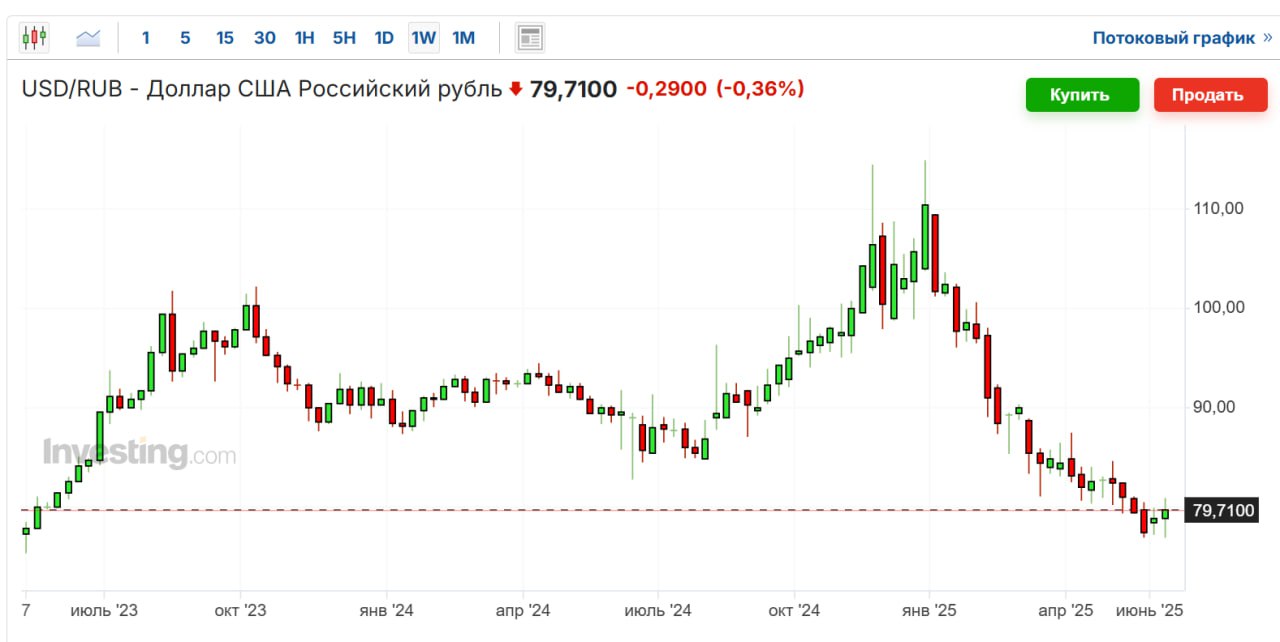Click the red down arrow price indicator
1280x642 pixels.
(516, 89)
